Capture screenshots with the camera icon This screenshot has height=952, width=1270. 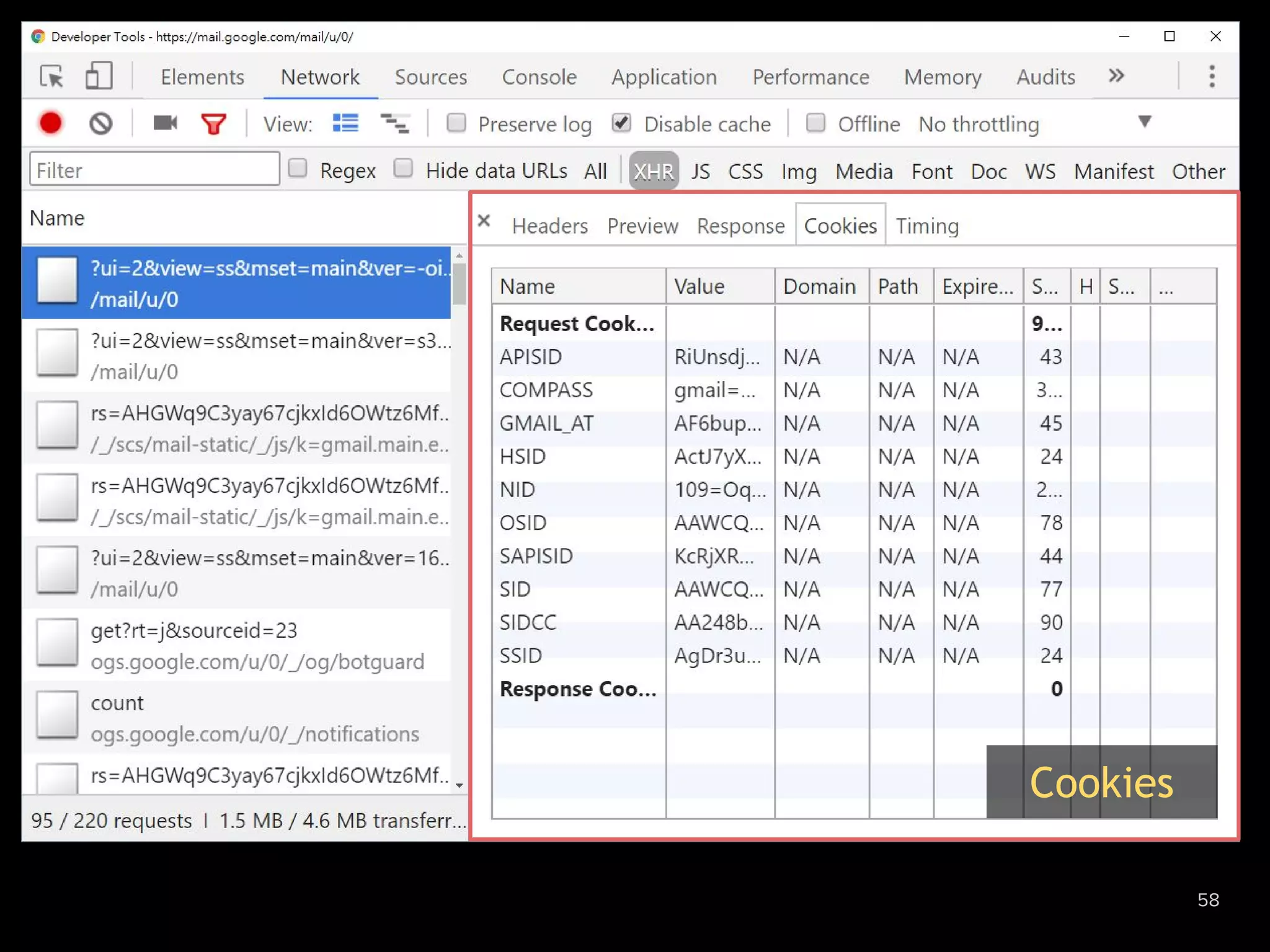tap(165, 123)
